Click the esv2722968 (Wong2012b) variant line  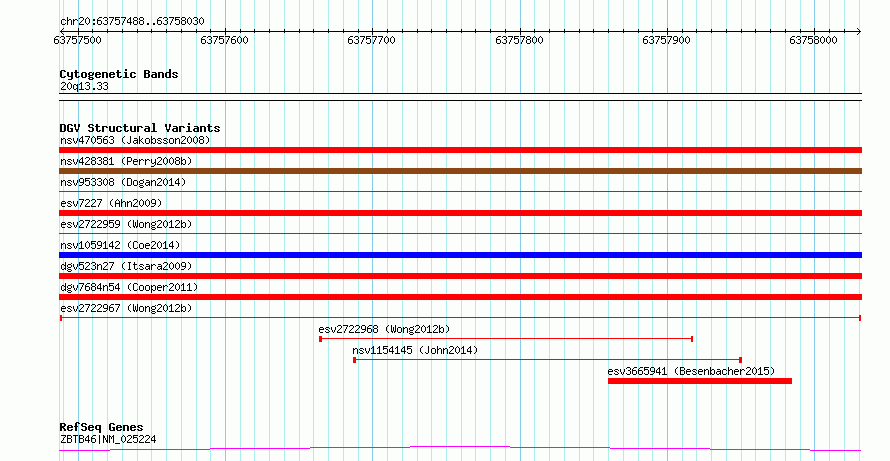coord(506,339)
